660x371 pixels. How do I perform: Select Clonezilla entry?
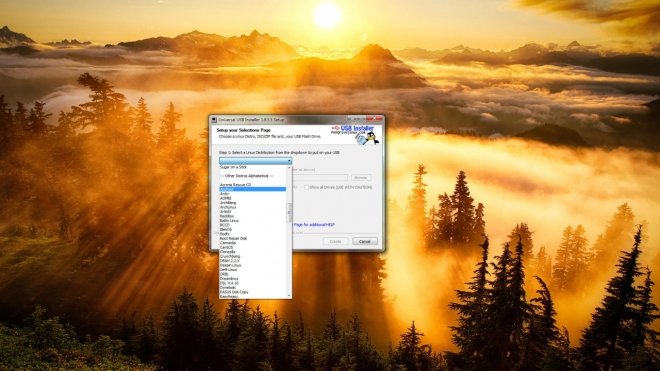click(227, 252)
